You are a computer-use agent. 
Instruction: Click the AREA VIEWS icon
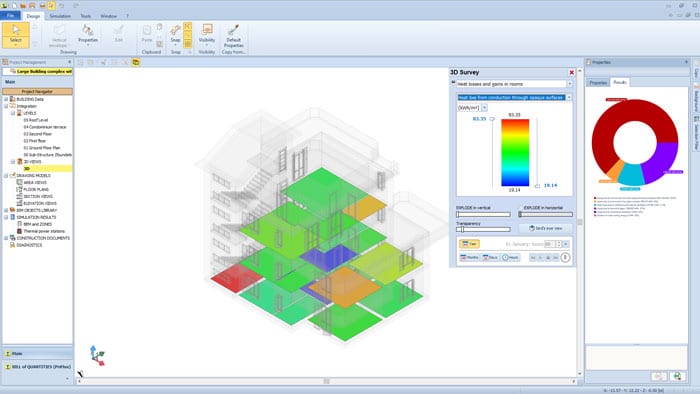20,182
